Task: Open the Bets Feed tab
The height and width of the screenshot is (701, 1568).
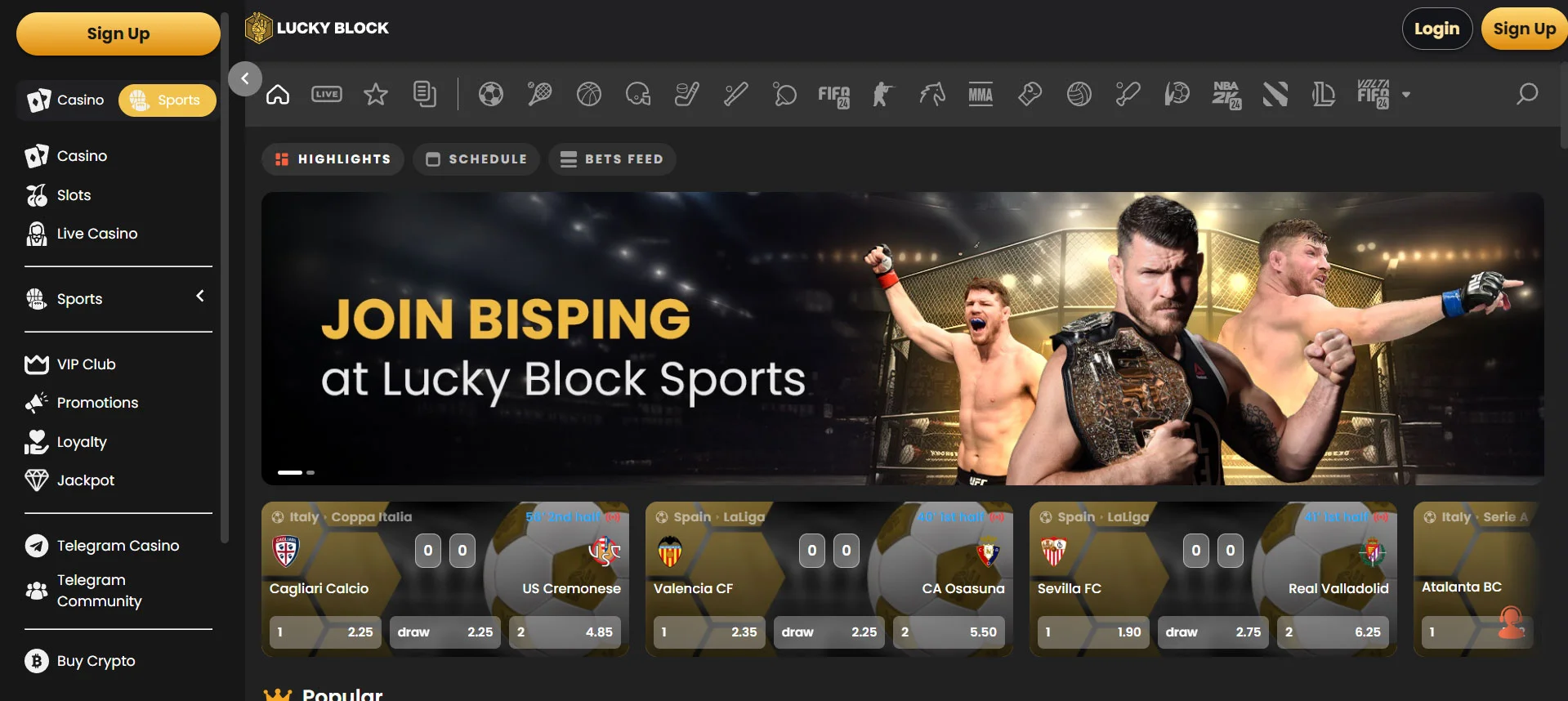Action: coord(612,159)
